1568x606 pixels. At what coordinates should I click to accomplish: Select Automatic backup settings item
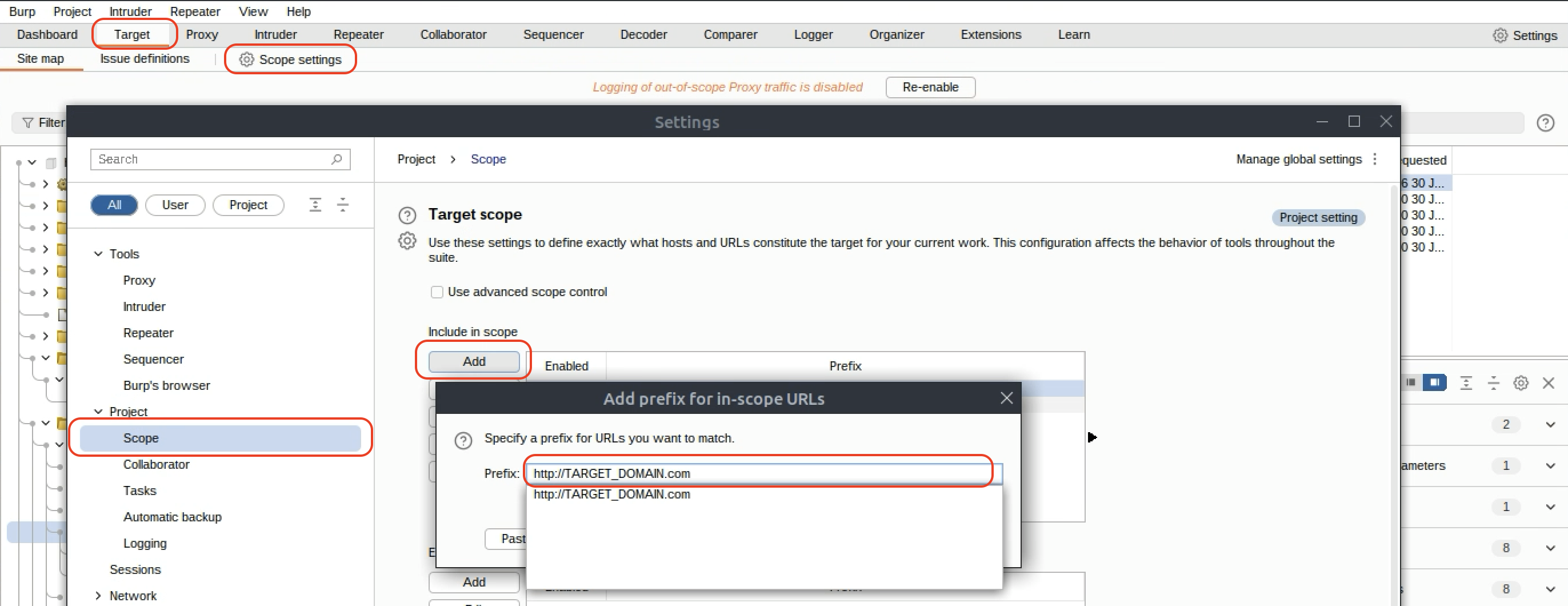172,517
